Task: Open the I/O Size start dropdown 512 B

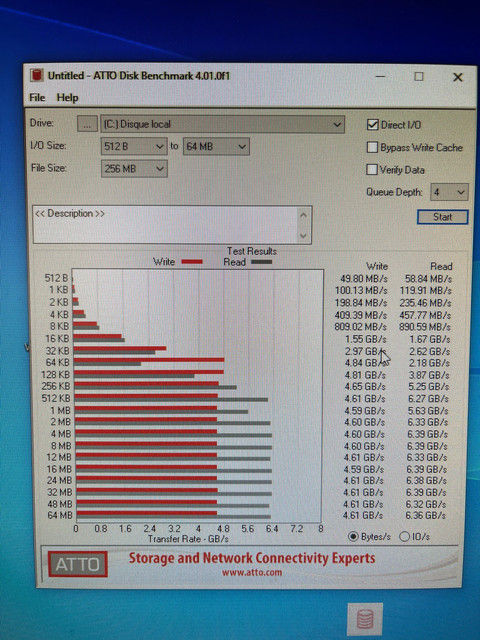Action: (x=134, y=146)
